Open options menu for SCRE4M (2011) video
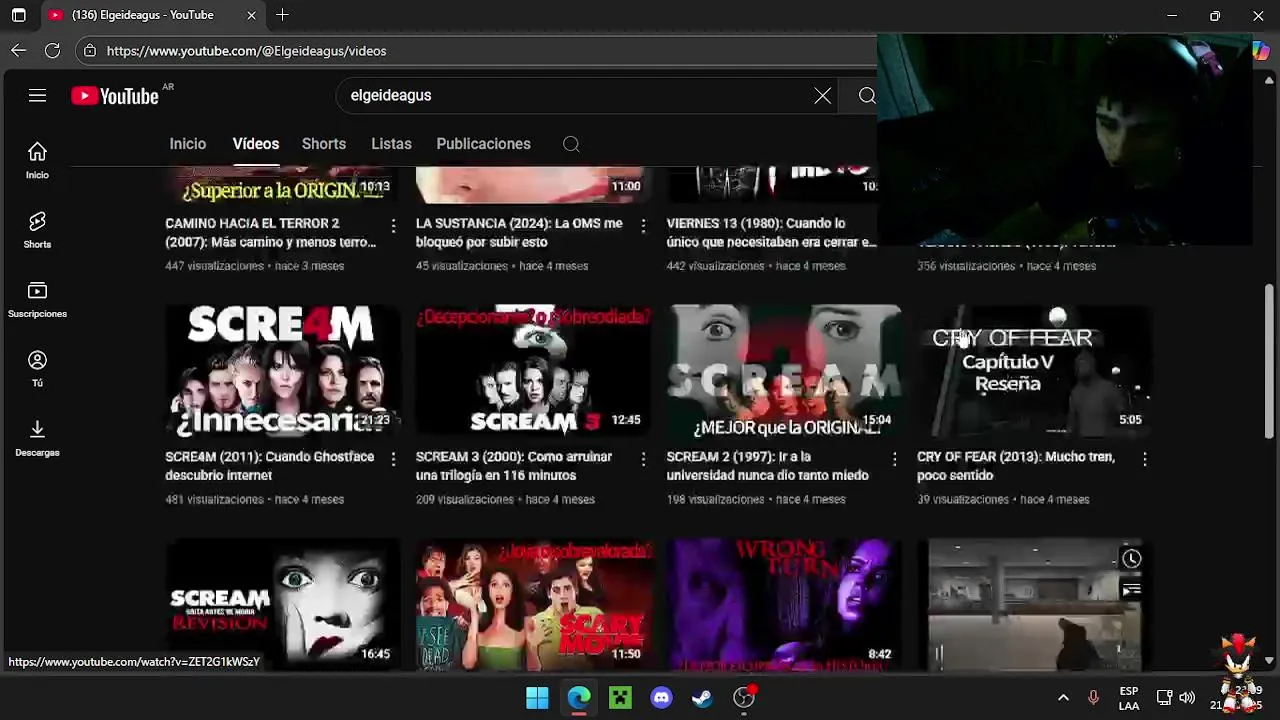Screen dimensions: 1280x720 pos(393,459)
